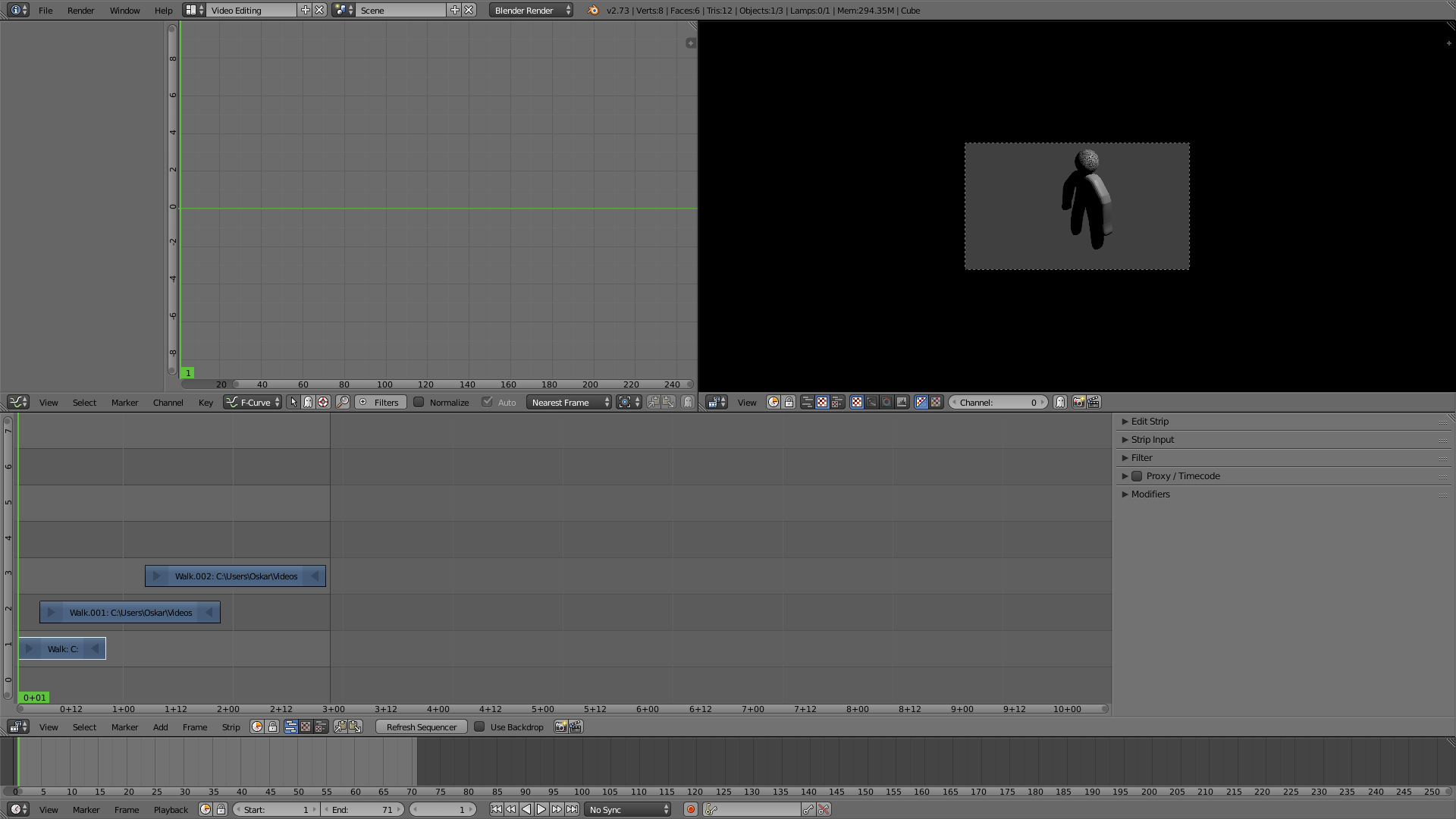This screenshot has height=819, width=1456.
Task: Toggle the Use Backdrop checkbox
Action: pos(479,727)
